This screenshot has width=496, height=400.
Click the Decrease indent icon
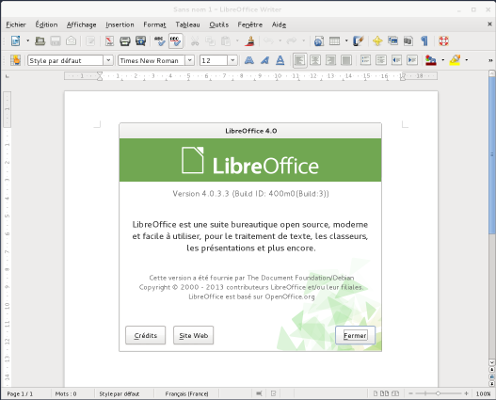click(397, 60)
